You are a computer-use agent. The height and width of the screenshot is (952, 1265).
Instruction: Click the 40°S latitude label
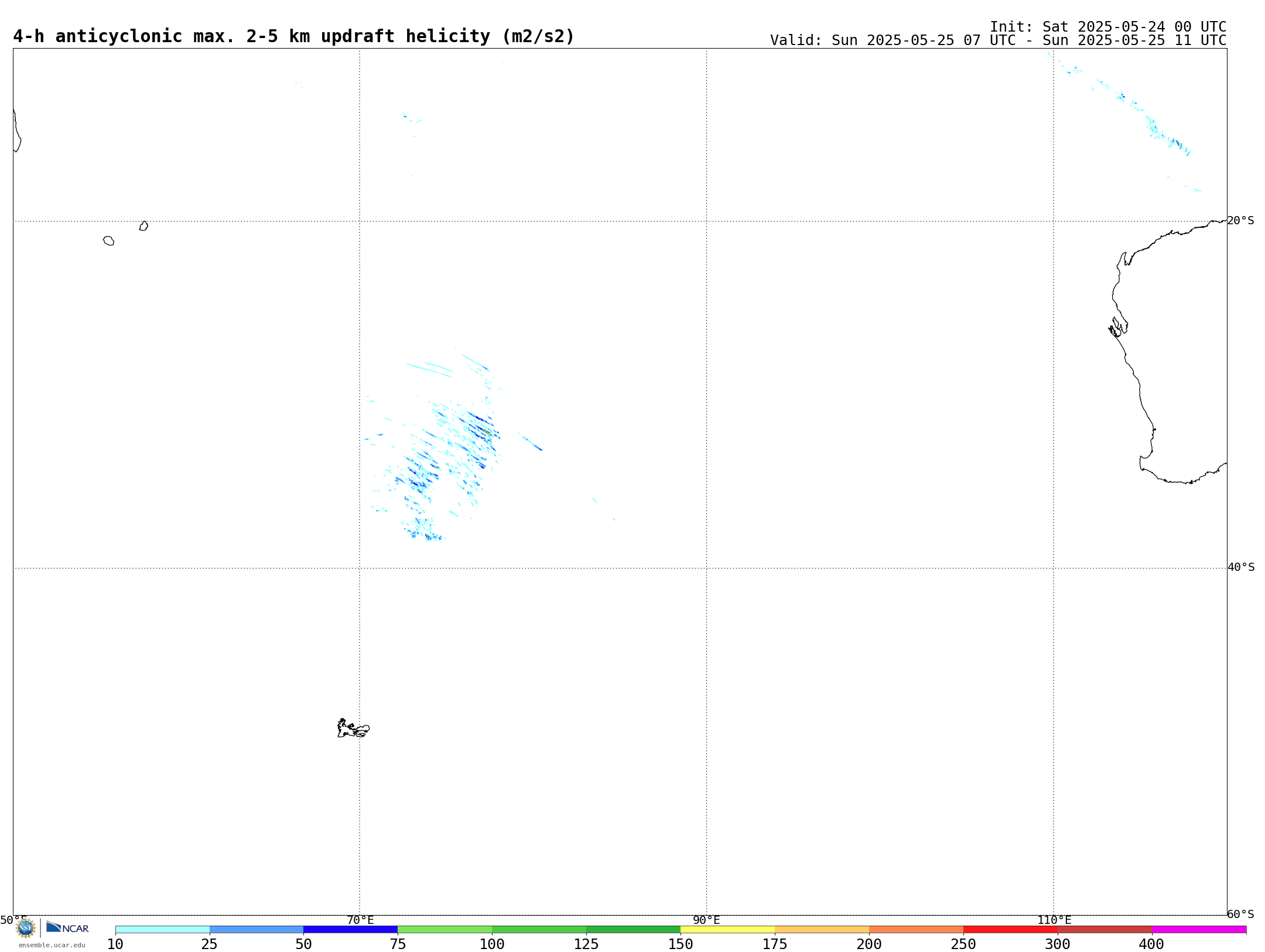pyautogui.click(x=1241, y=567)
